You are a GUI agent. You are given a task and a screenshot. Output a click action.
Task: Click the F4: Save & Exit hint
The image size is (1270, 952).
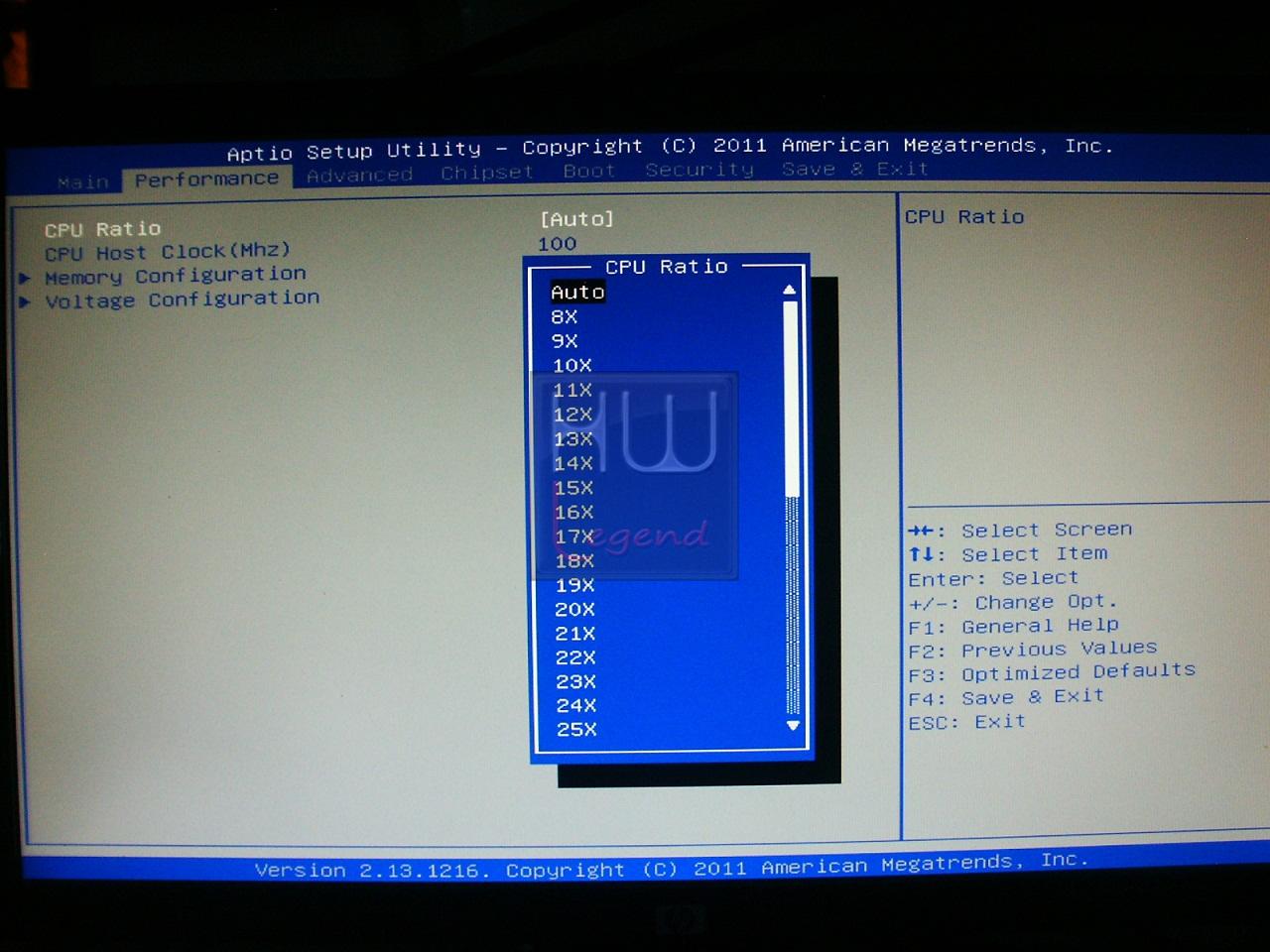(x=1006, y=698)
